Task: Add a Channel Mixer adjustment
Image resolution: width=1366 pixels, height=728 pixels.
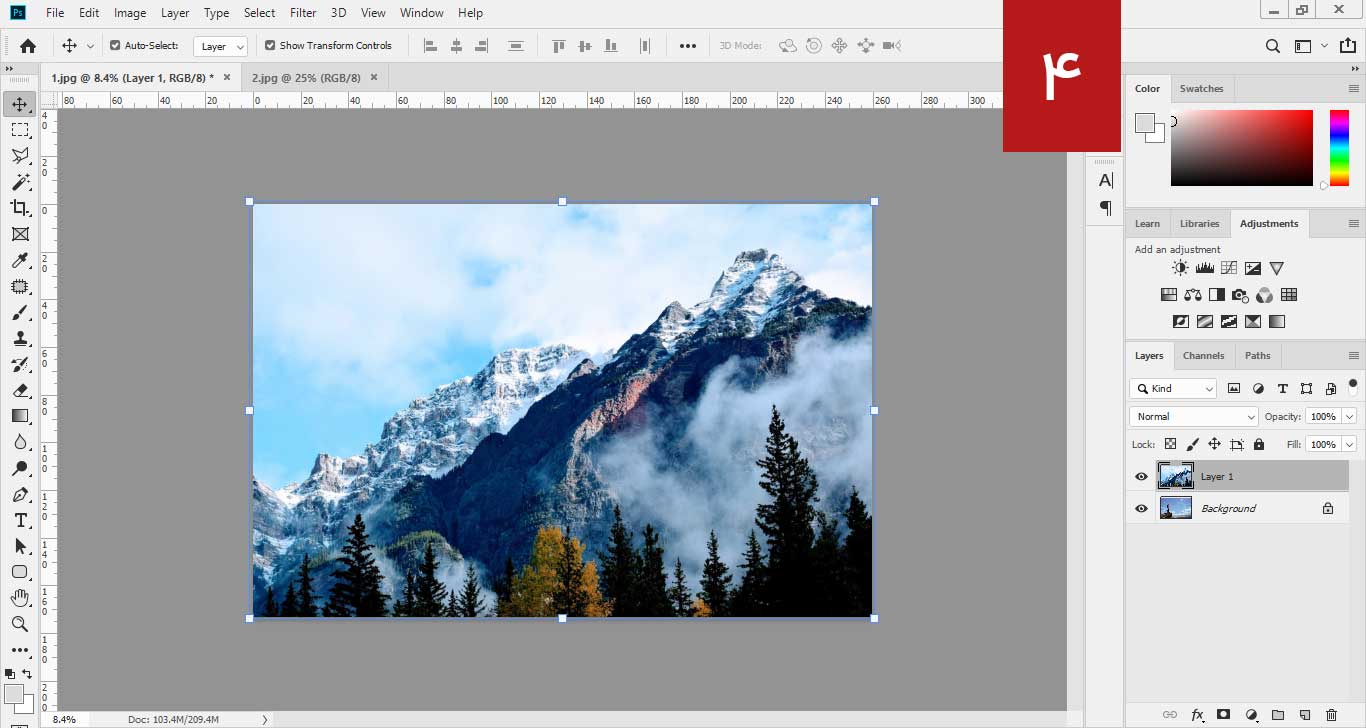Action: pos(1264,295)
